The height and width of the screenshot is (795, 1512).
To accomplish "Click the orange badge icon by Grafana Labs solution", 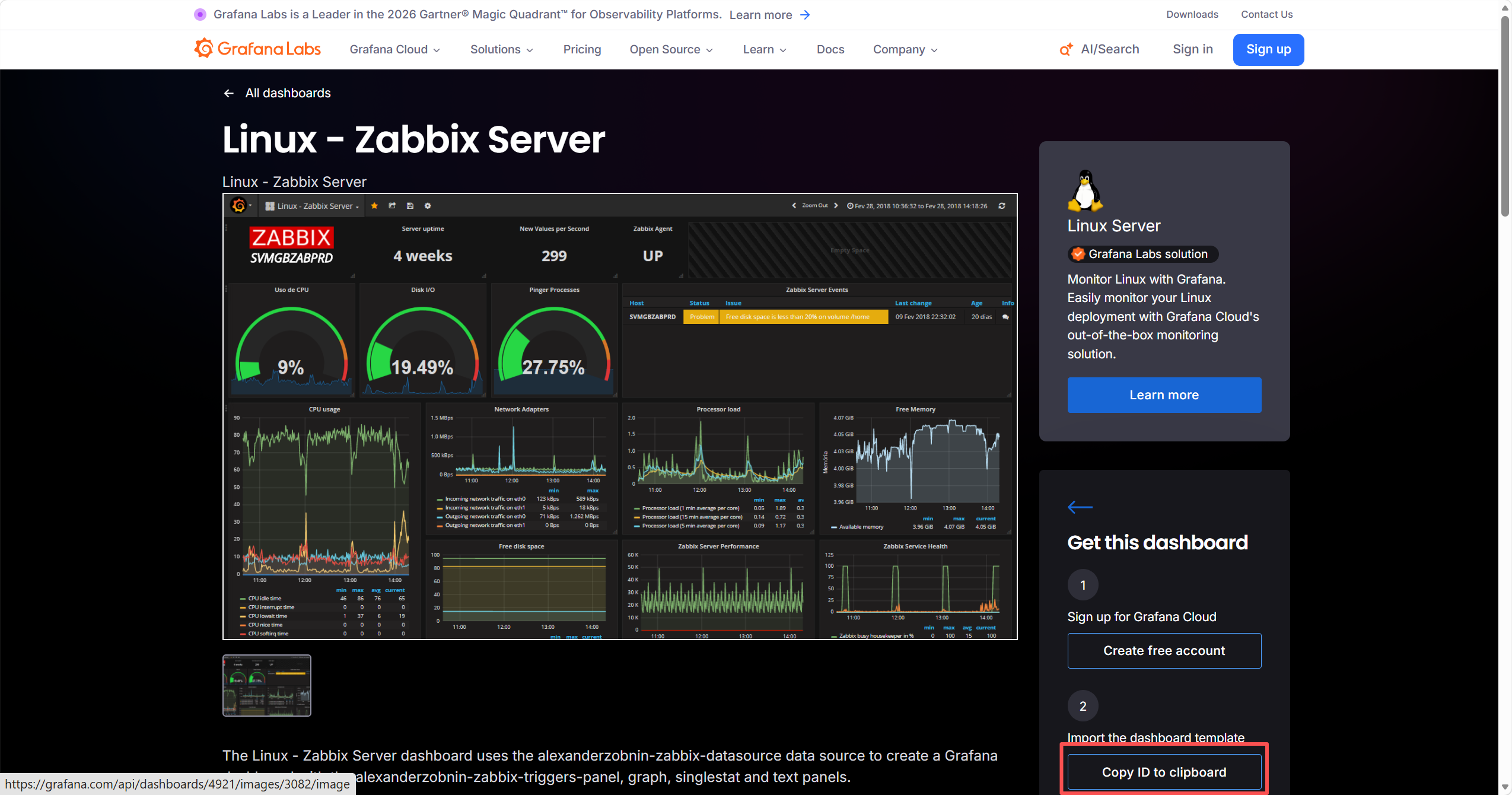I will pyautogui.click(x=1078, y=254).
